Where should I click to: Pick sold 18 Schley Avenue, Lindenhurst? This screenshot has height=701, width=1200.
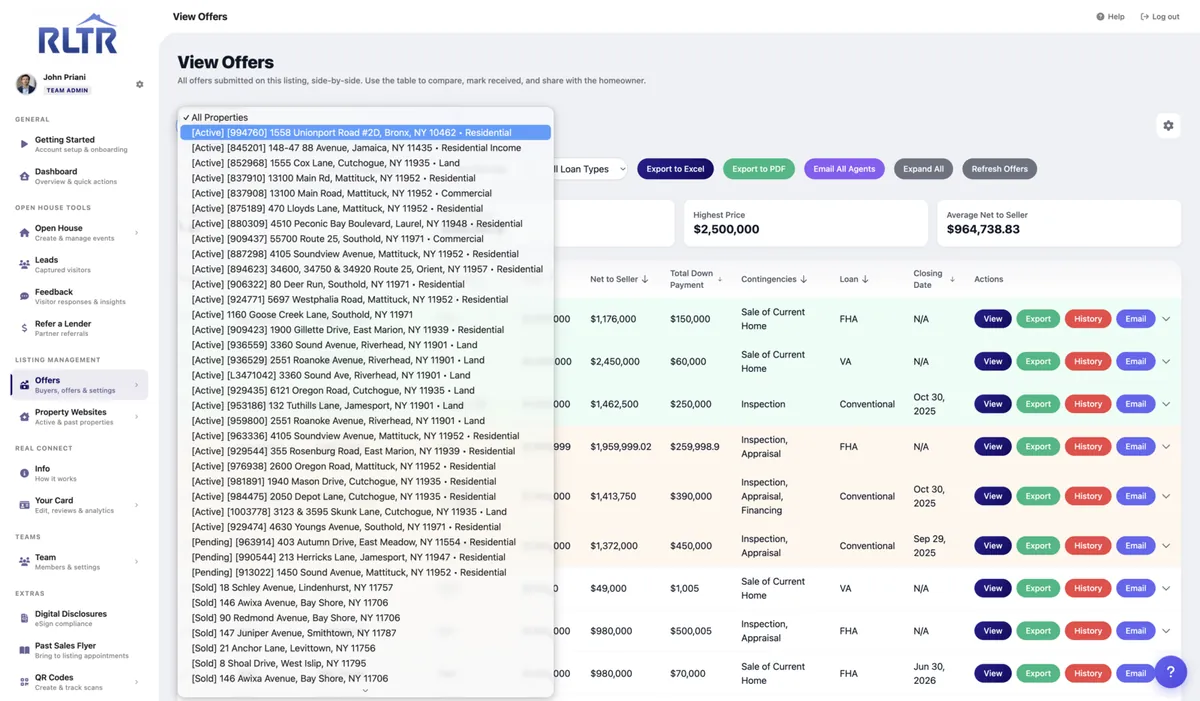365,588
